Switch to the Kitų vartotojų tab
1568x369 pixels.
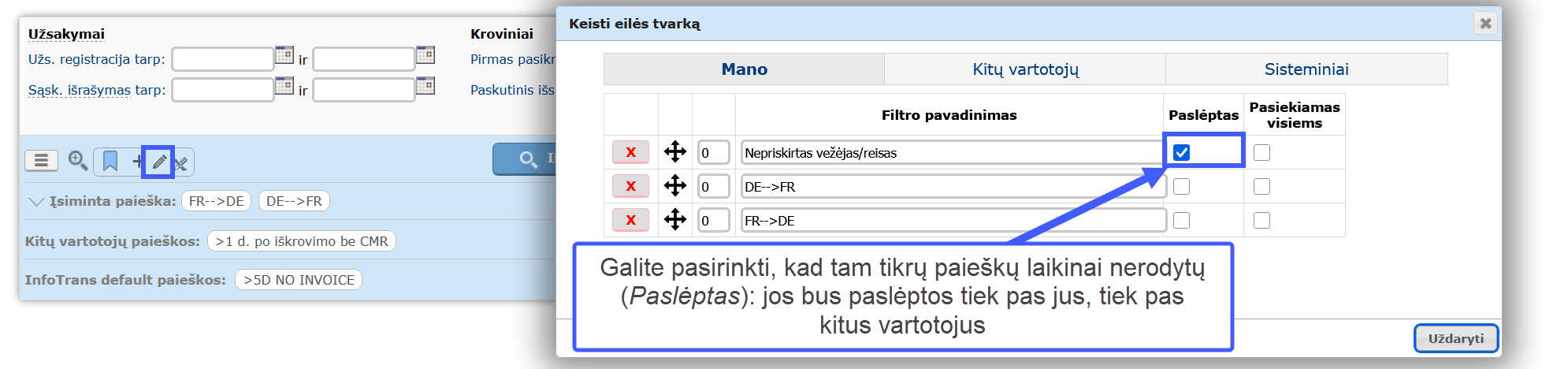pyautogui.click(x=1025, y=69)
